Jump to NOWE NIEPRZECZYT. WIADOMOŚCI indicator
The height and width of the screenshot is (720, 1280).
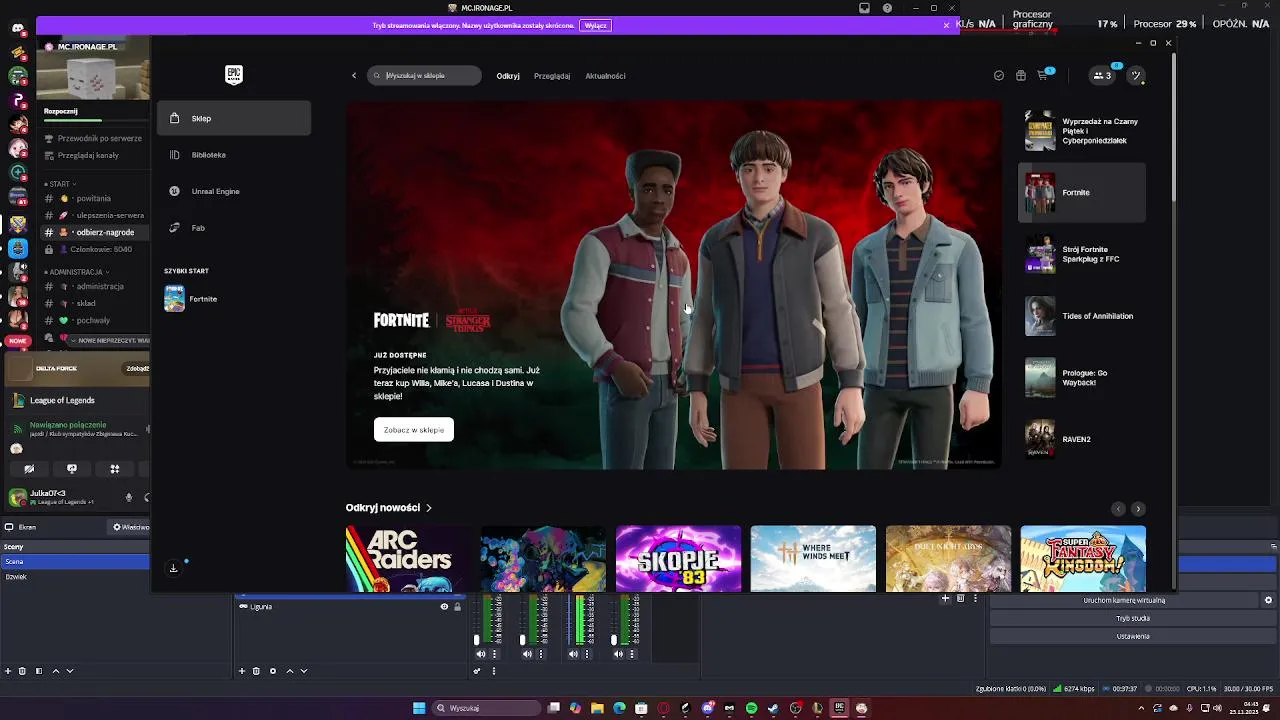point(107,341)
